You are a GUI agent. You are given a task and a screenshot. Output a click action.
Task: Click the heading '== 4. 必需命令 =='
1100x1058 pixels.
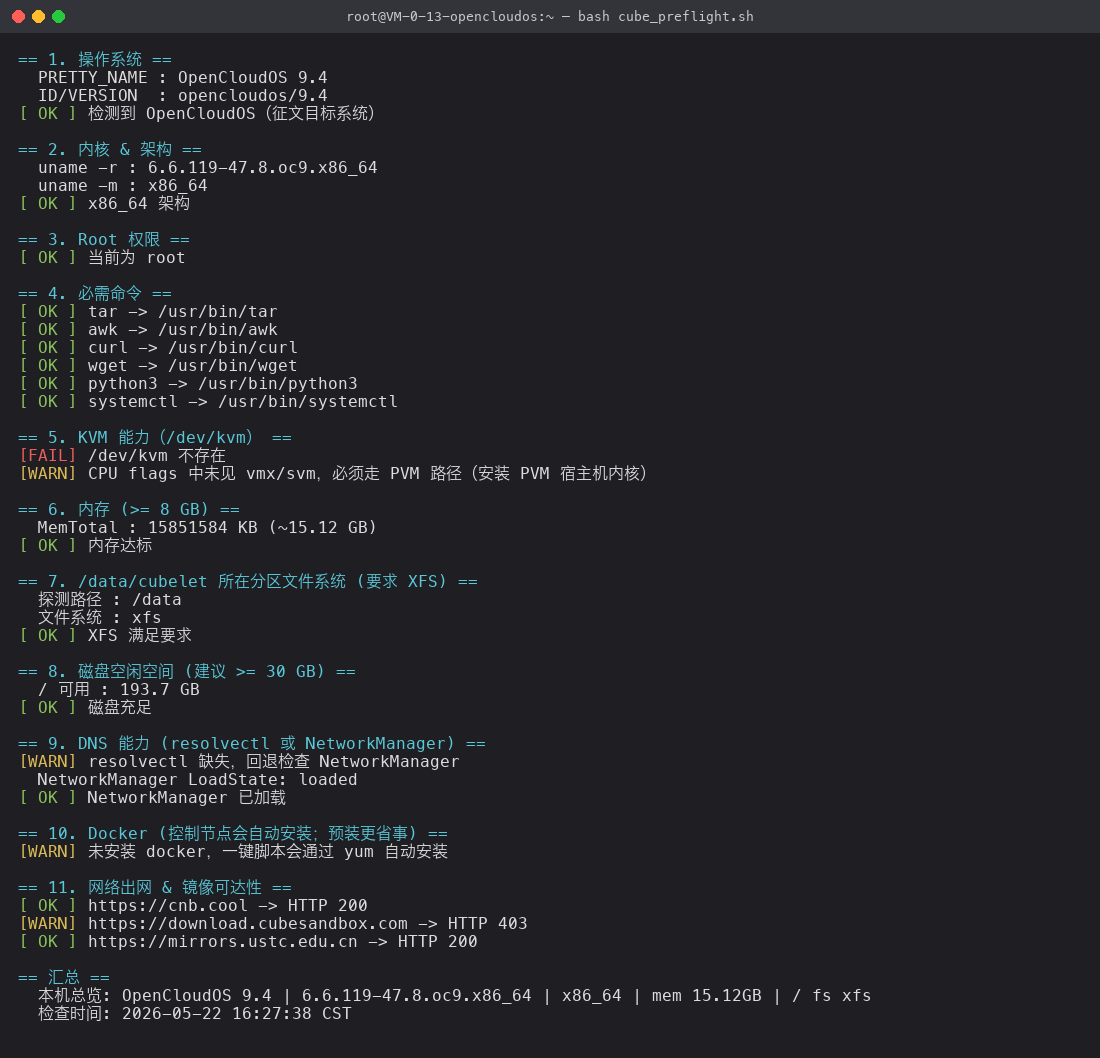pyautogui.click(x=95, y=293)
